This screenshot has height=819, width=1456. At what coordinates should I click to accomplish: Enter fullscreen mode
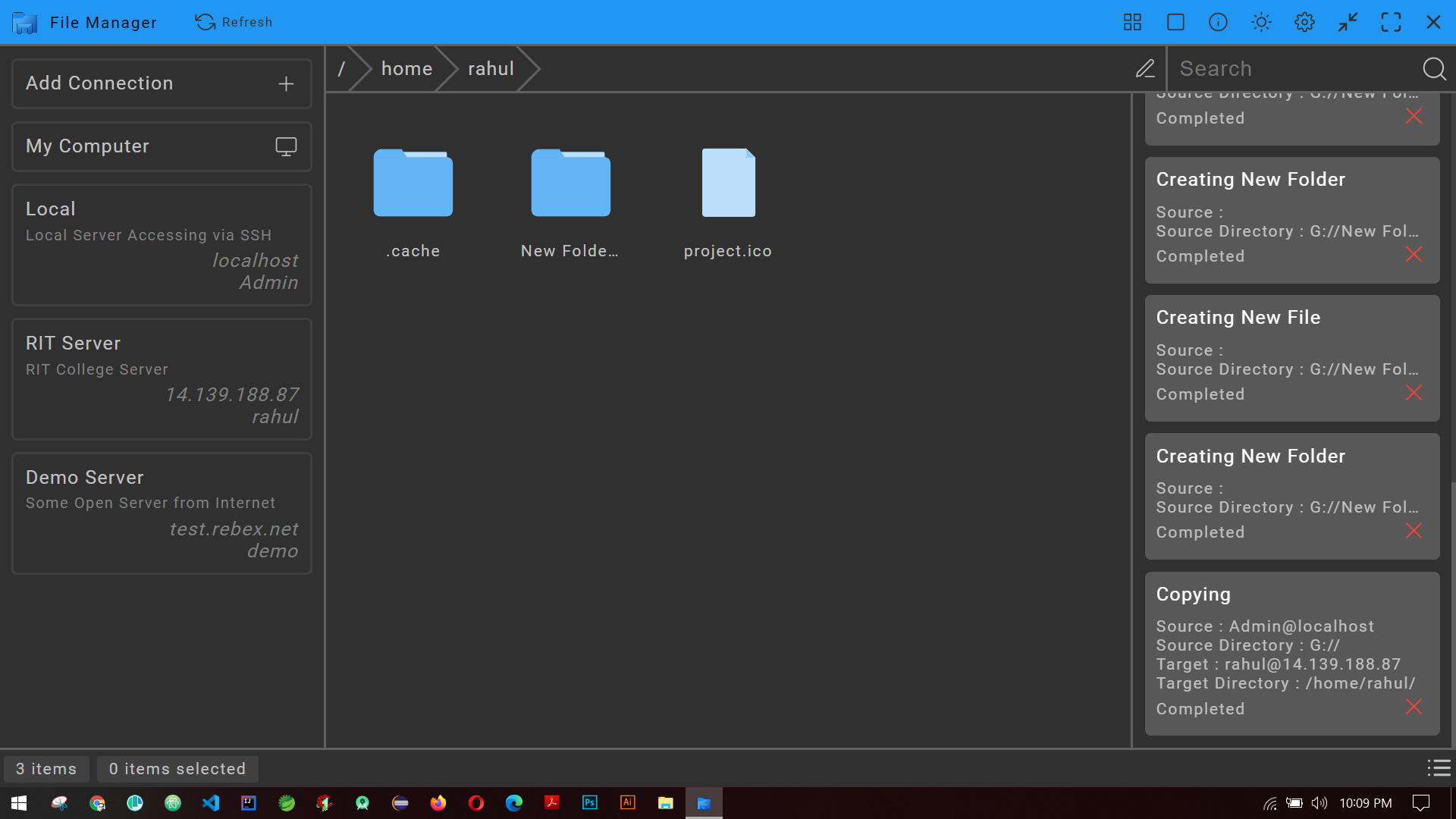point(1392,22)
